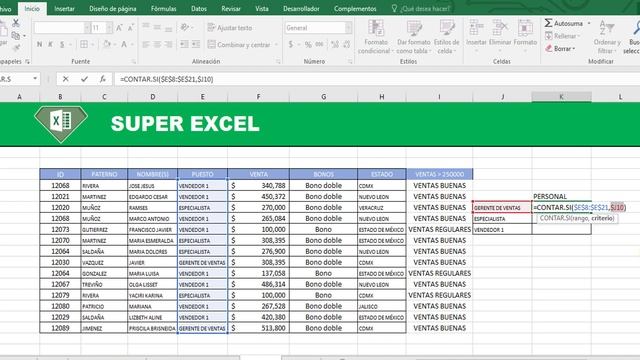
Task: Apply the thousands separator style
Action: click(x=320, y=44)
